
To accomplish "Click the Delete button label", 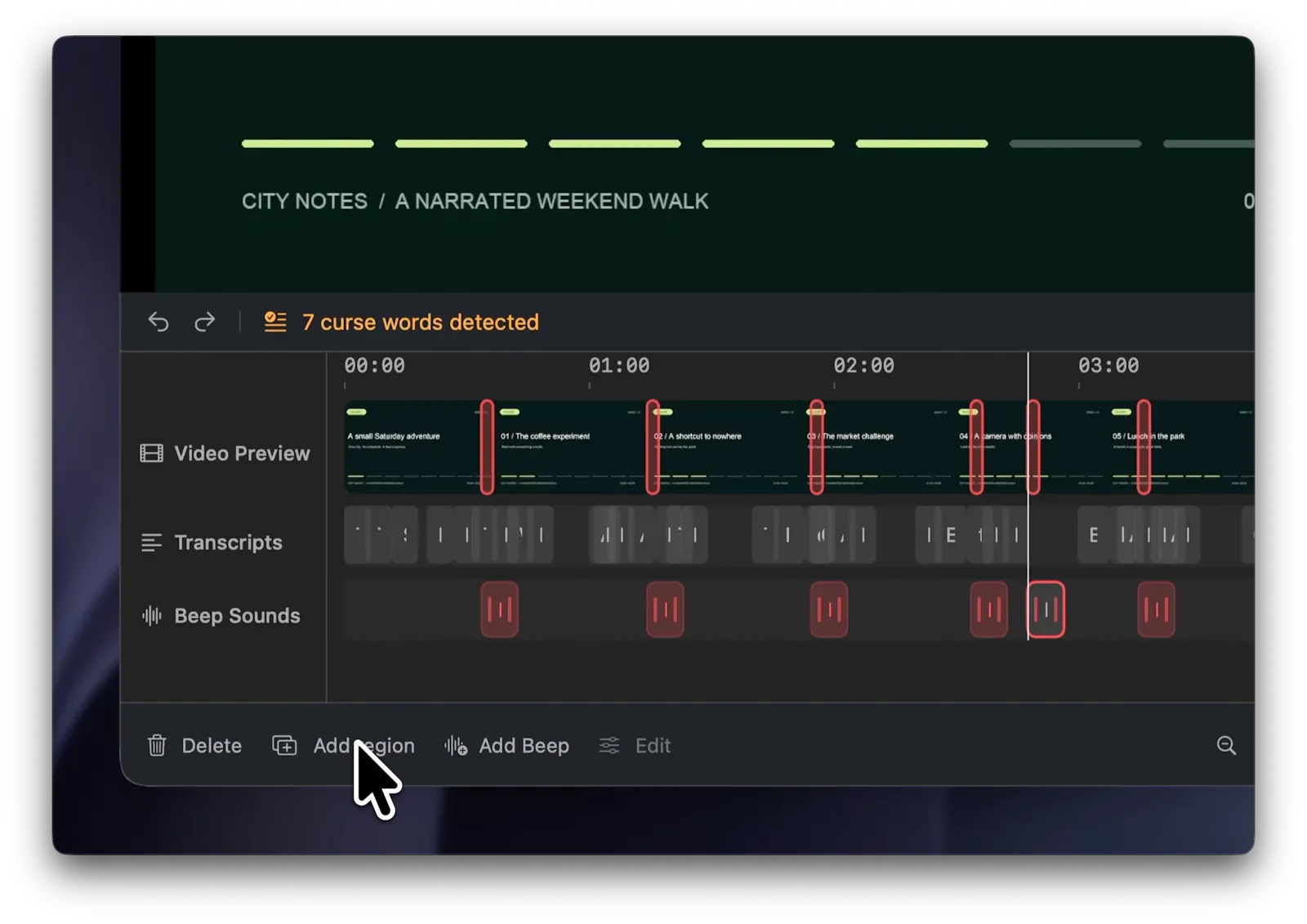I will 212,746.
